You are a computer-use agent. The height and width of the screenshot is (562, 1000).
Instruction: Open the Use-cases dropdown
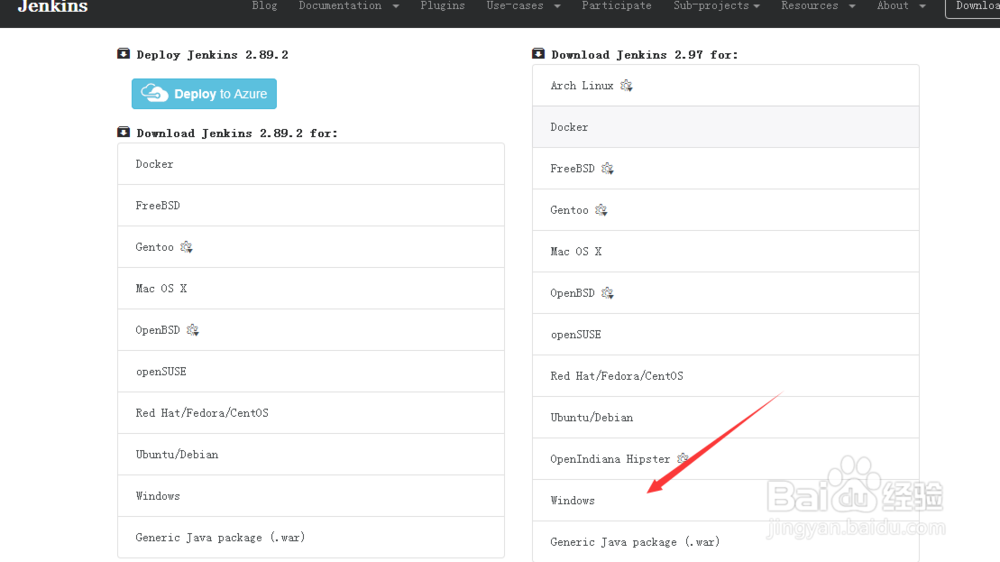[523, 6]
